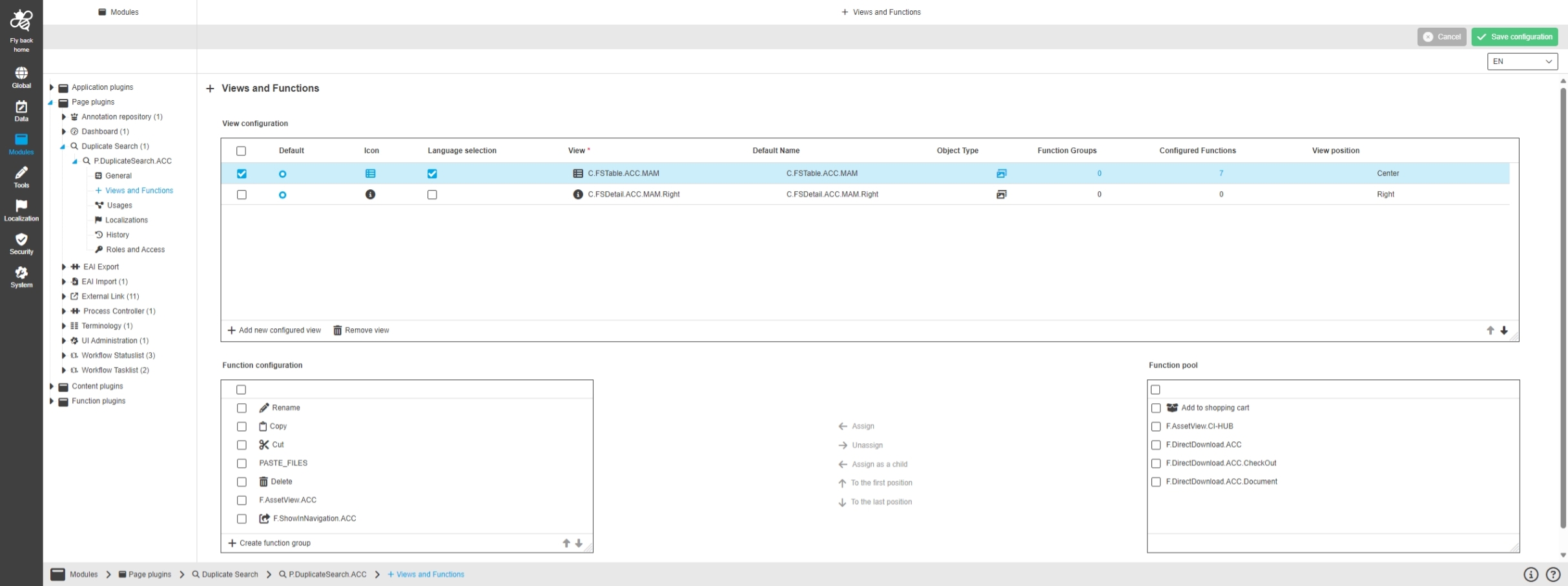Click the Save configuration button
This screenshot has width=1568, height=586.
pyautogui.click(x=1514, y=37)
